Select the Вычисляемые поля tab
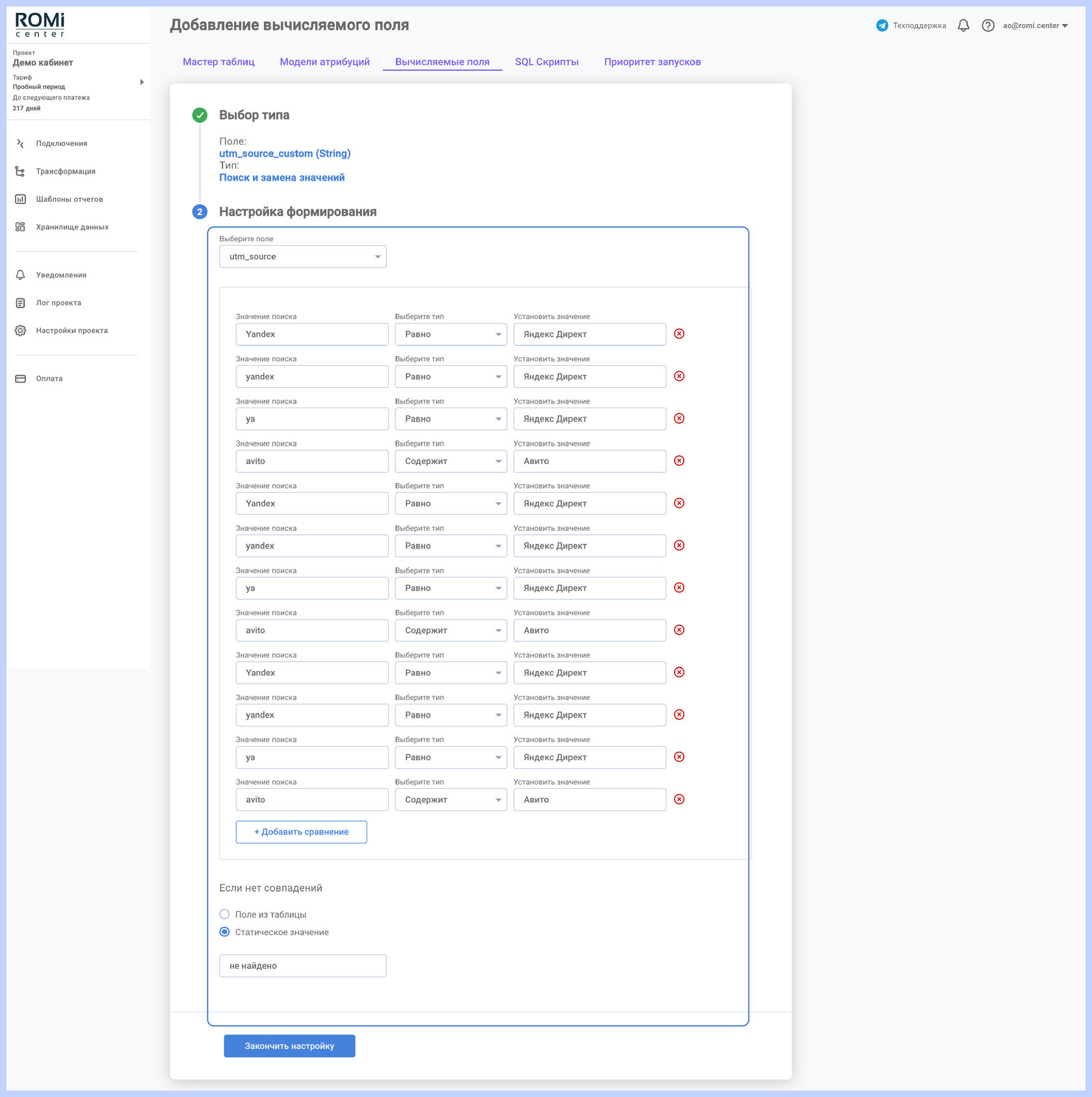The image size is (1092, 1097). (x=442, y=62)
